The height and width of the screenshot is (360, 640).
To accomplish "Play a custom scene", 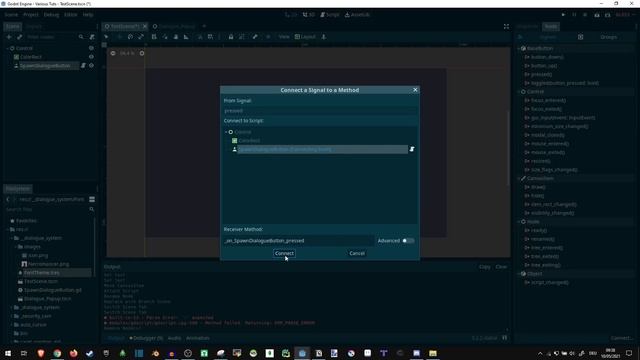I will (x=608, y=15).
